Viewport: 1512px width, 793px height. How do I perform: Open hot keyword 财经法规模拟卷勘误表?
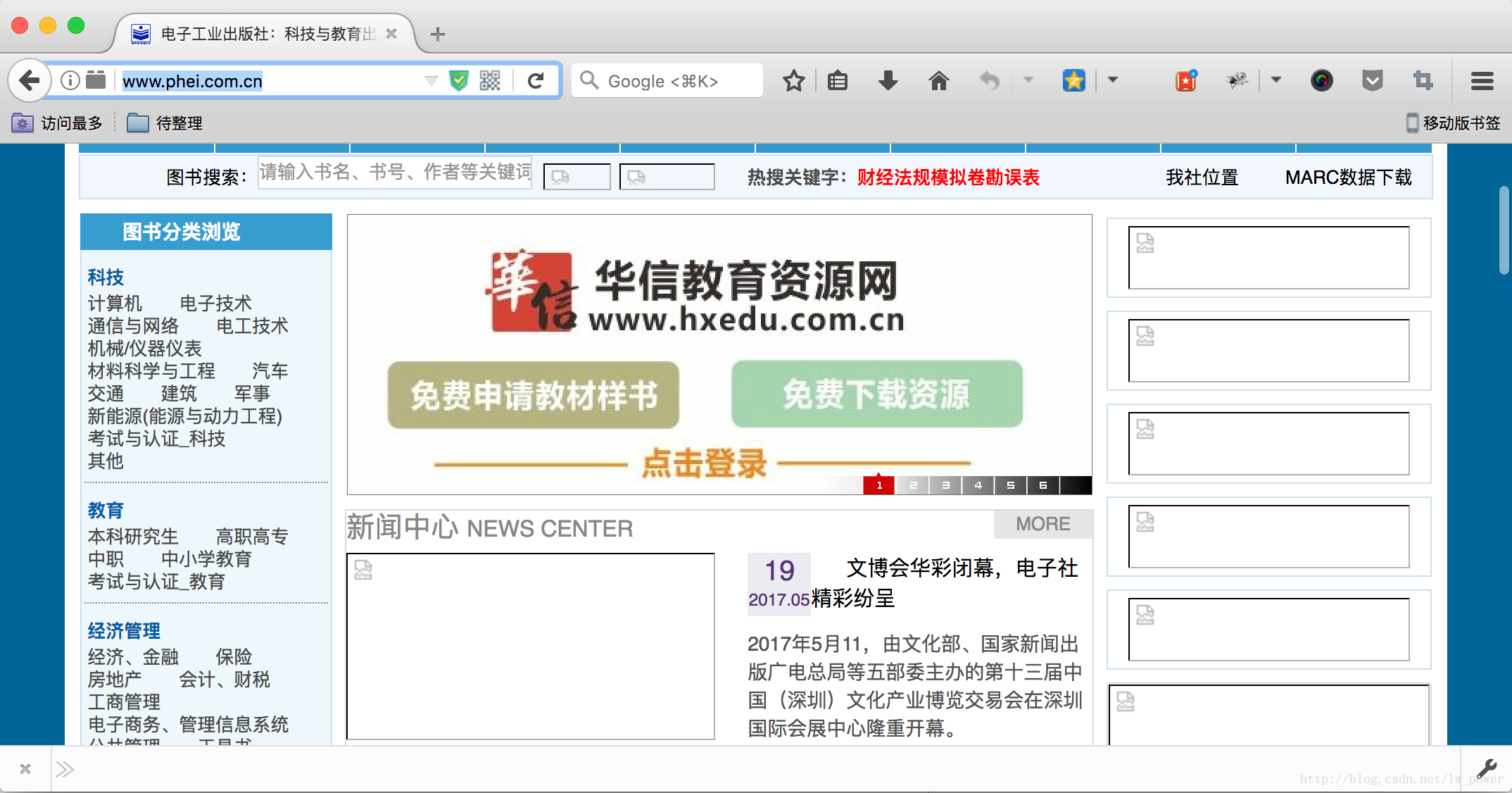click(x=948, y=177)
